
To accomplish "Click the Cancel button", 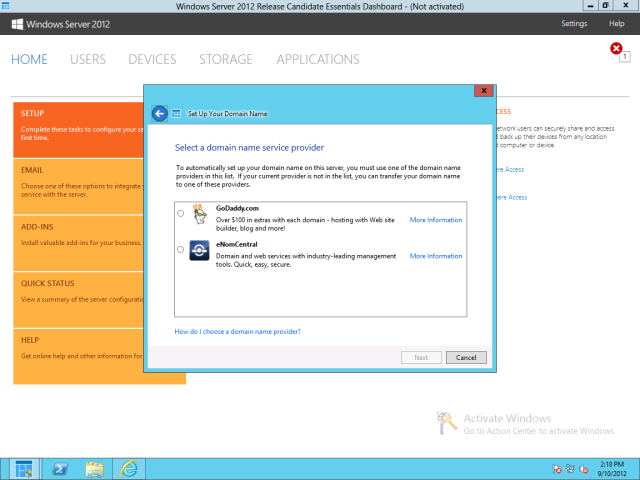I will point(466,358).
